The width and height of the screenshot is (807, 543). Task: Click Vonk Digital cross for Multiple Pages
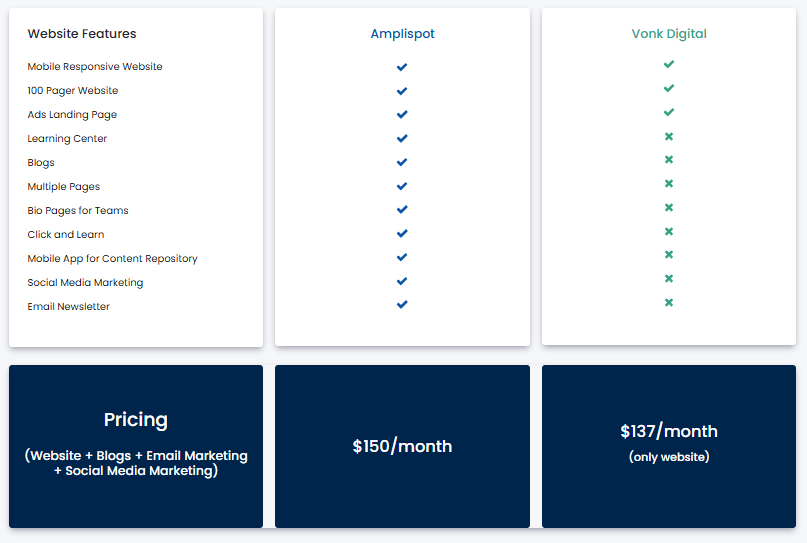[669, 184]
